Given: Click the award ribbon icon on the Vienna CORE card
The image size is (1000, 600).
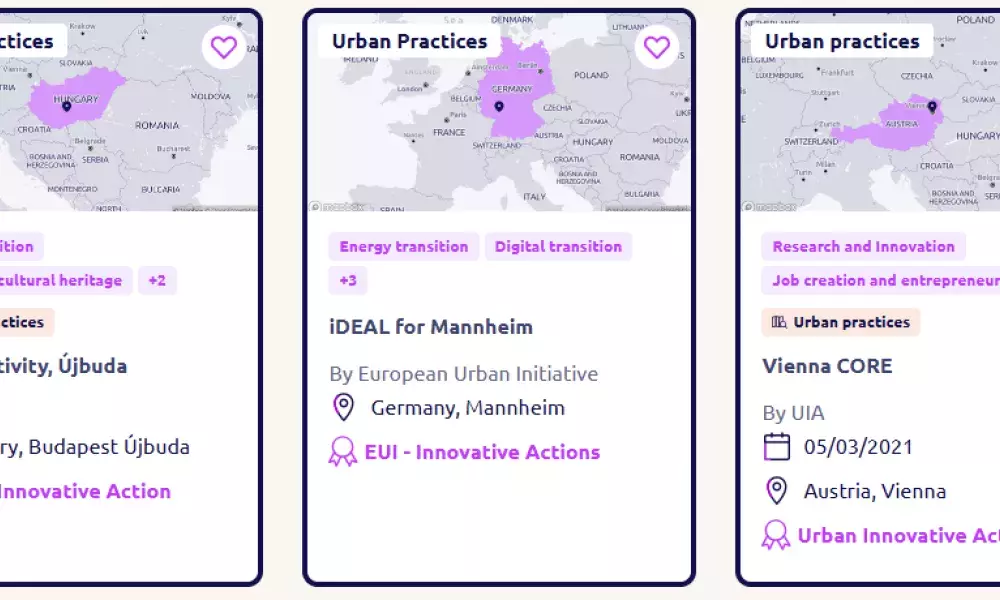Looking at the screenshot, I should click(776, 536).
